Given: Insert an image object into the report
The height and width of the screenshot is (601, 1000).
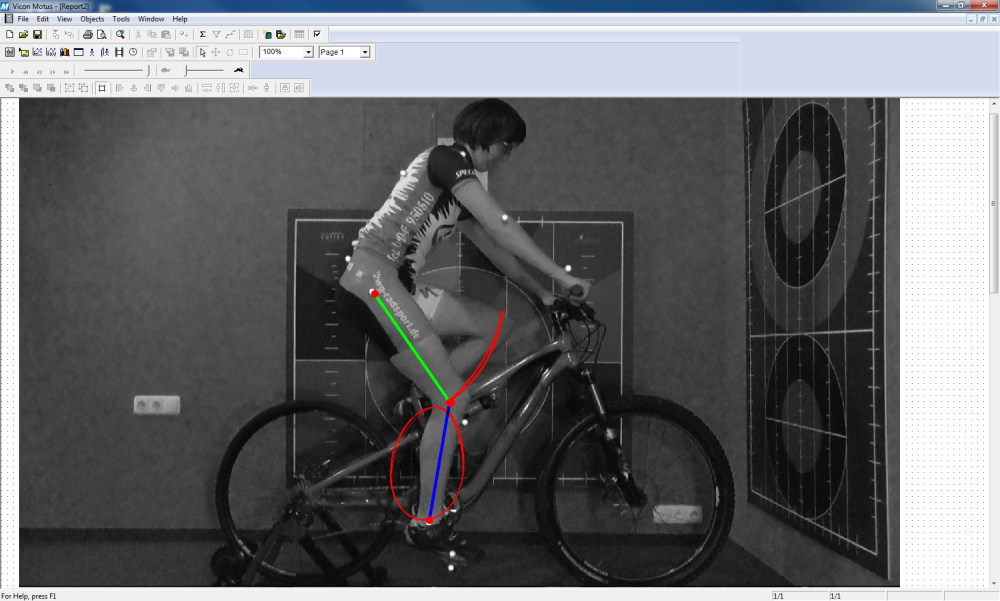Looking at the screenshot, I should point(10,52).
